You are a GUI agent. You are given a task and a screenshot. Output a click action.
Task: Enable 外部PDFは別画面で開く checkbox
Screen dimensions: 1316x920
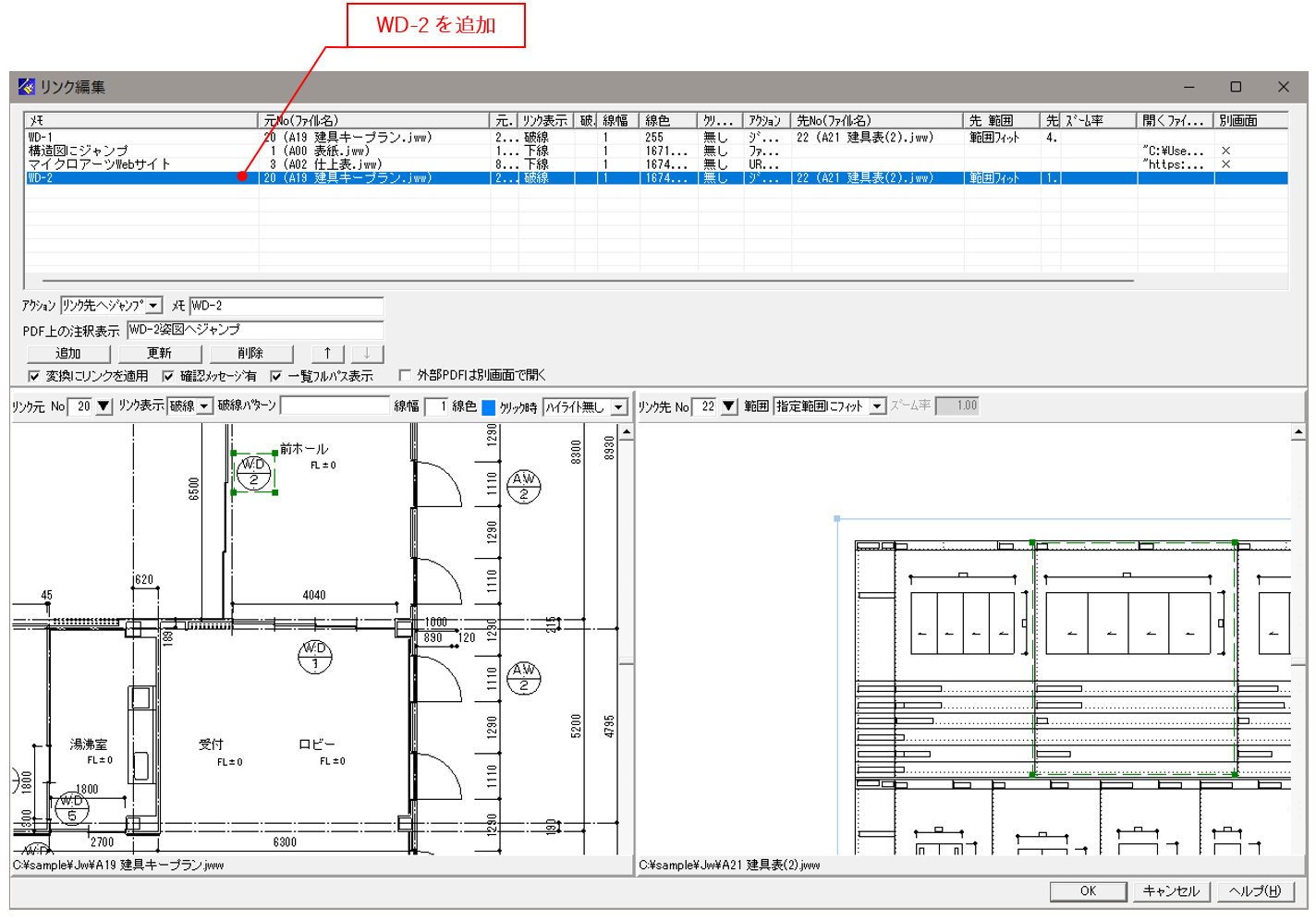click(x=405, y=375)
